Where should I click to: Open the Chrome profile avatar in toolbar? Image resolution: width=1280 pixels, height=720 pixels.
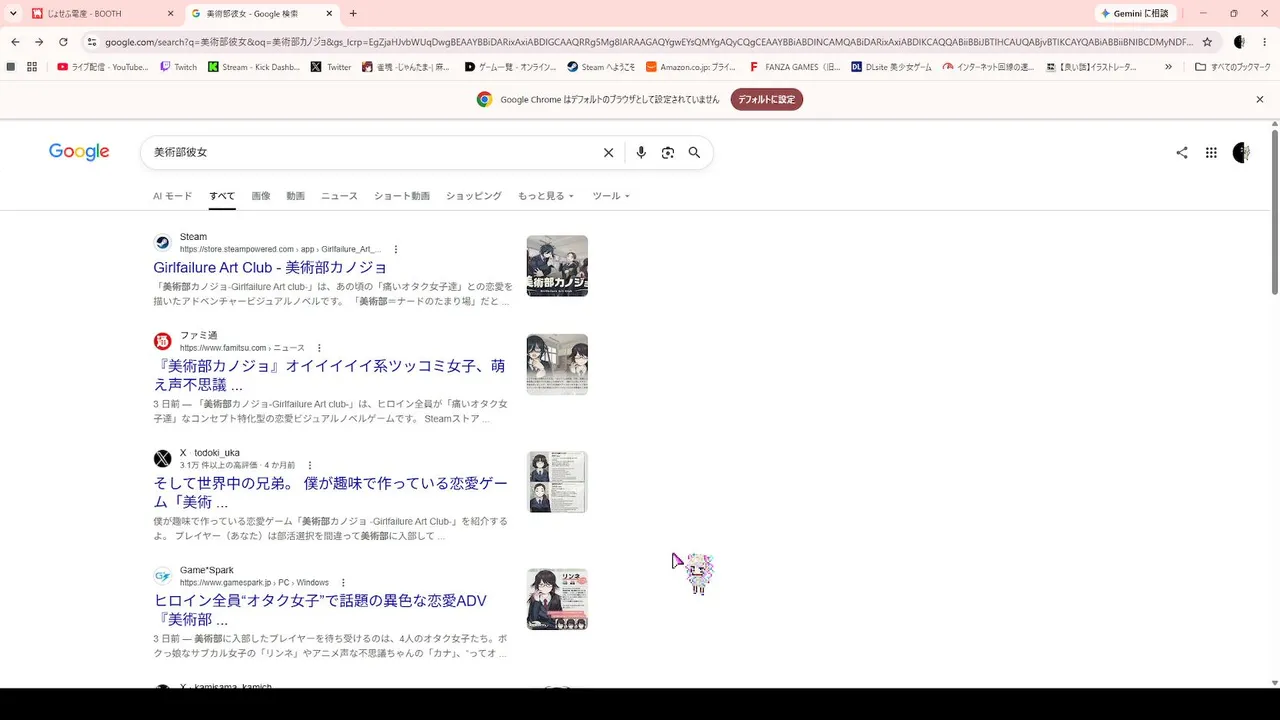[x=1240, y=42]
